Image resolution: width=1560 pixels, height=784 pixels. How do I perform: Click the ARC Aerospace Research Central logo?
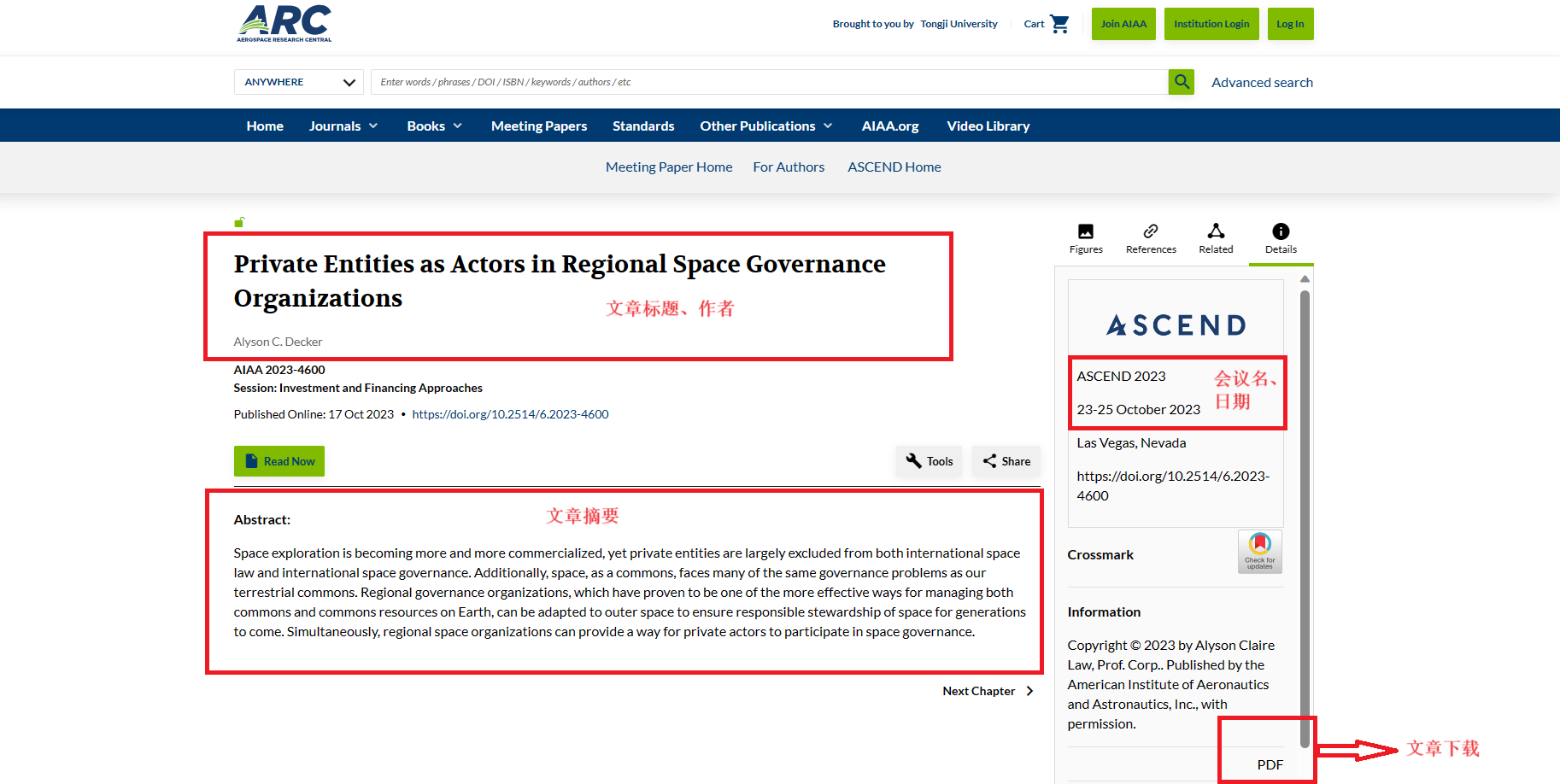coord(284,23)
